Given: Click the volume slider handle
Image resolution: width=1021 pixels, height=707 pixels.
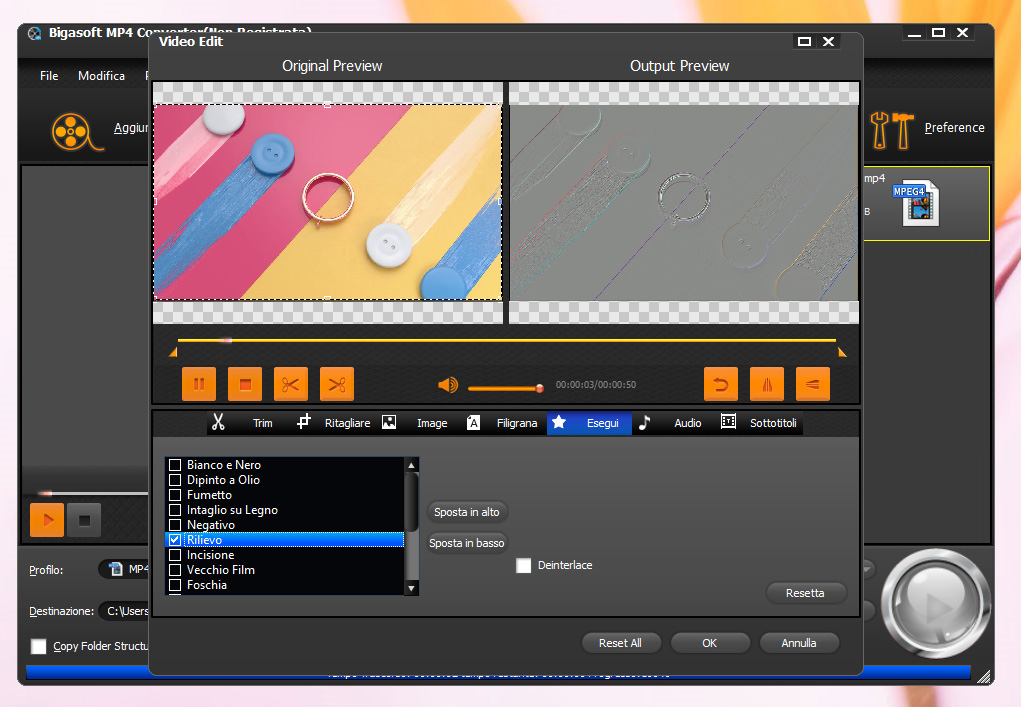Looking at the screenshot, I should coord(539,388).
